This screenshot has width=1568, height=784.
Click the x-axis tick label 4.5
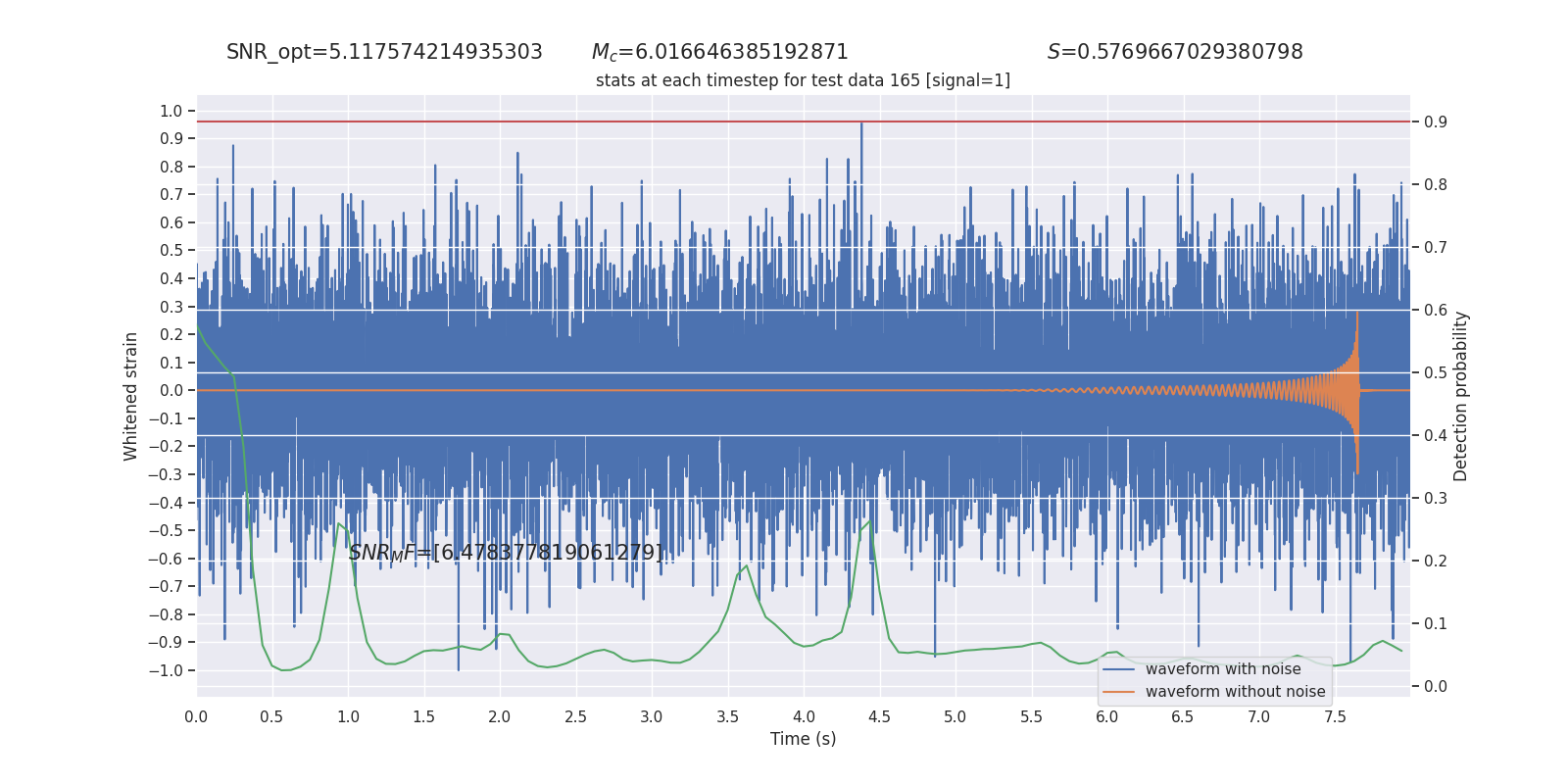pyautogui.click(x=879, y=717)
